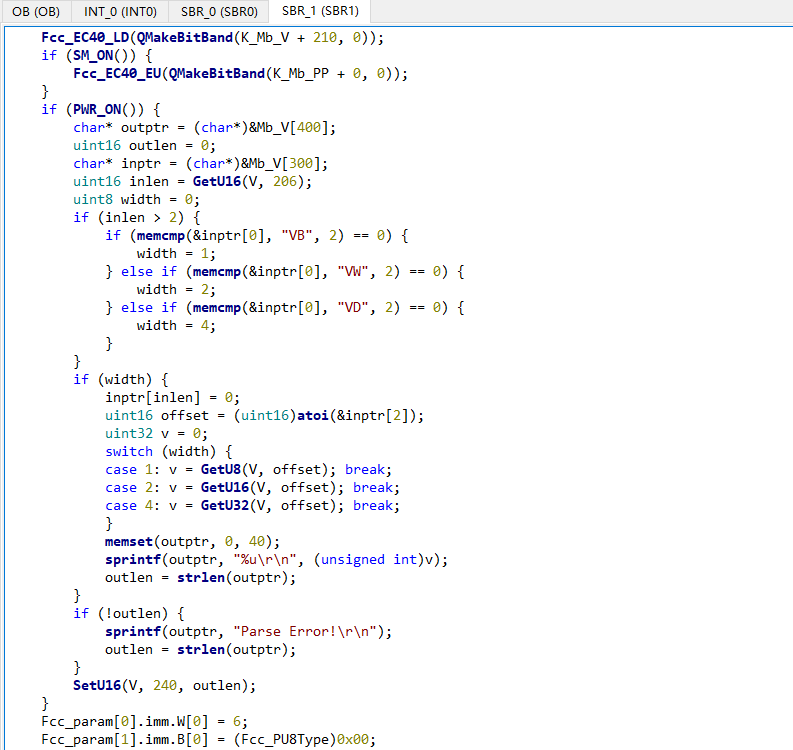This screenshot has height=750, width=793.
Task: Click the PWR_ON() condition
Action: (108, 109)
